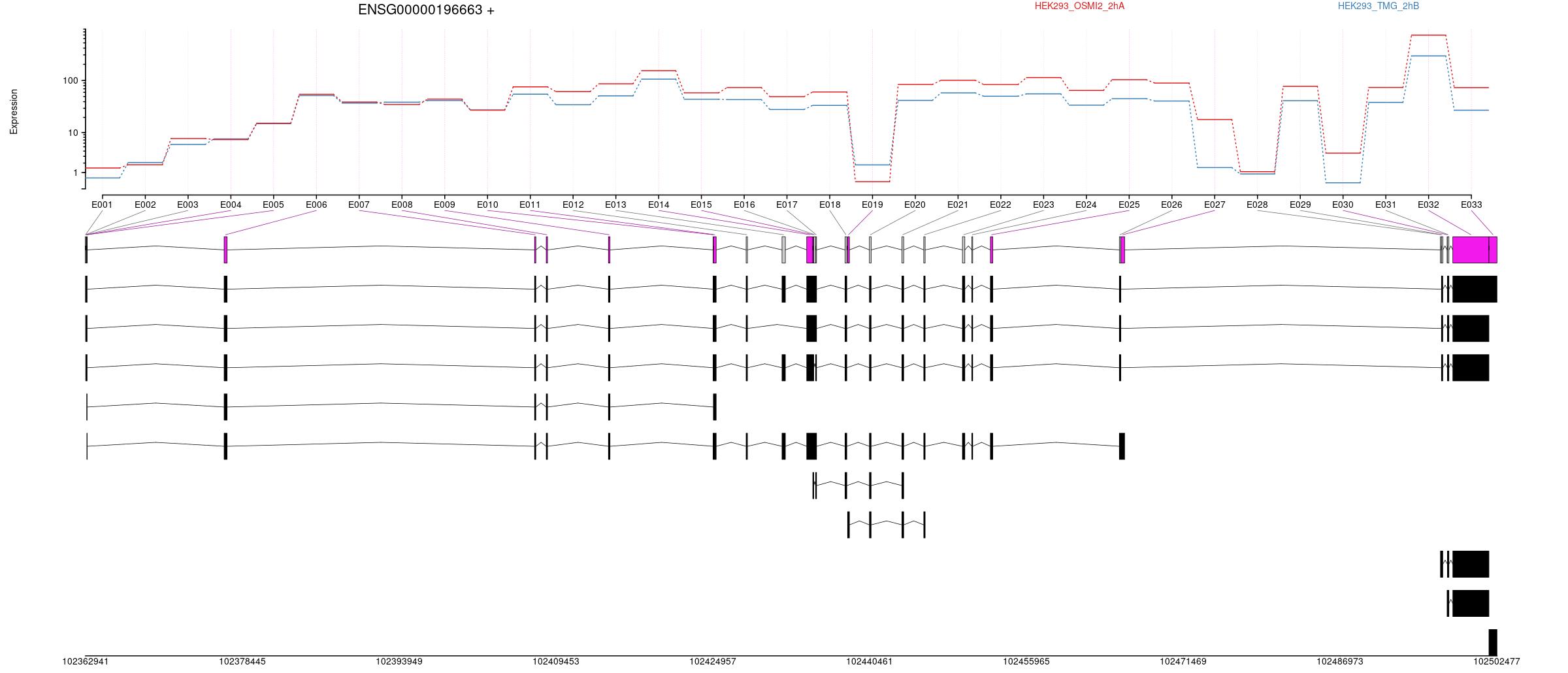Click exon label E005
Image resolution: width=1568 pixels, height=673 pixels.
273,205
